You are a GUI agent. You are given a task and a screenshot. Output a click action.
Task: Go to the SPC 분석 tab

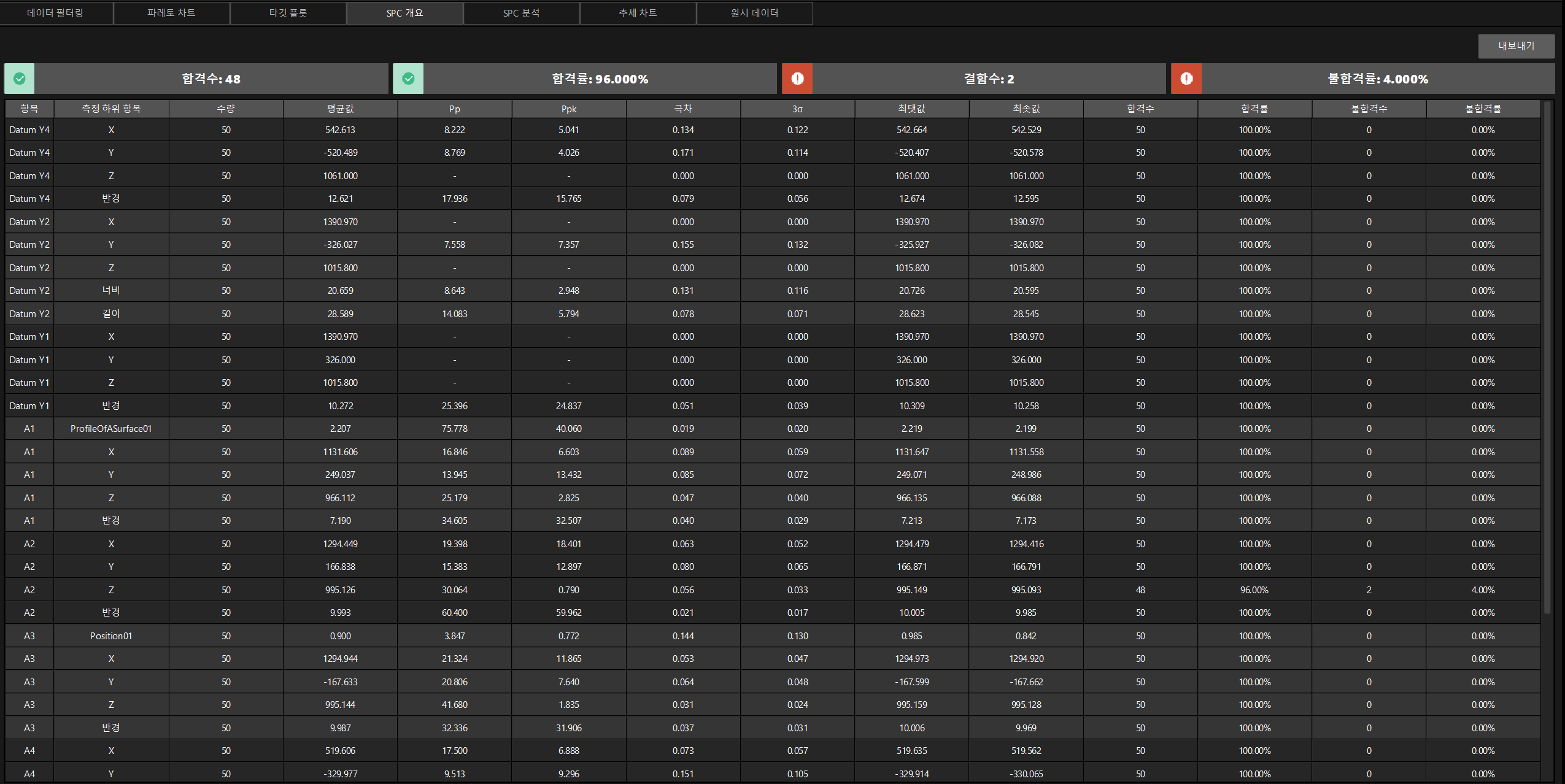(x=522, y=13)
